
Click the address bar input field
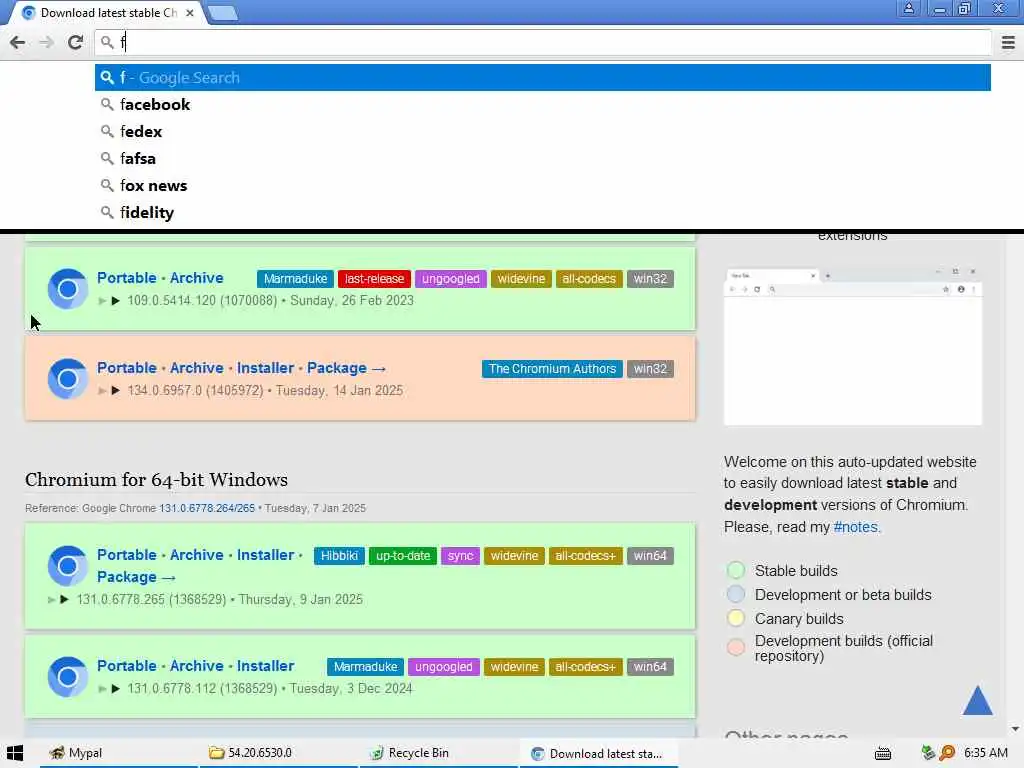[x=543, y=42]
